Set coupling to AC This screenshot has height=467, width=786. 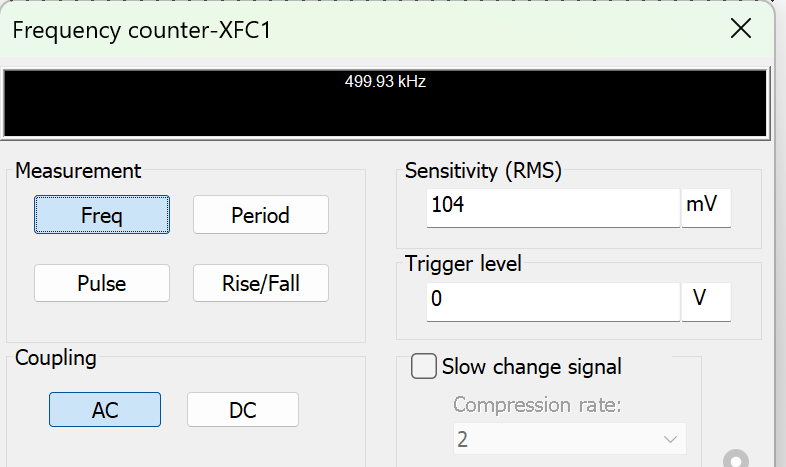(105, 409)
